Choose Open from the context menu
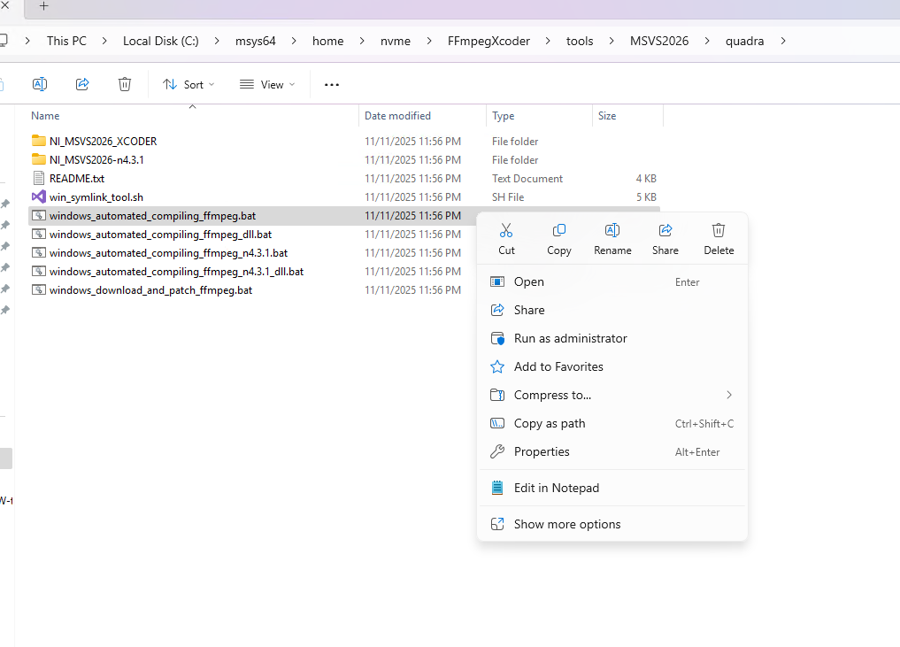 [612, 282]
